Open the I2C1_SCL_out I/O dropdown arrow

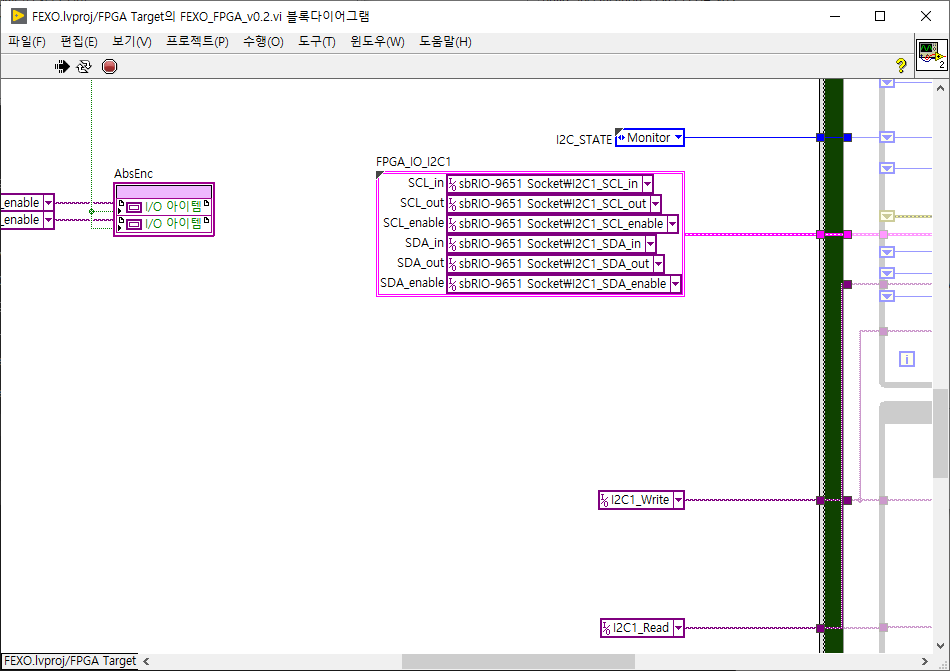(x=655, y=204)
